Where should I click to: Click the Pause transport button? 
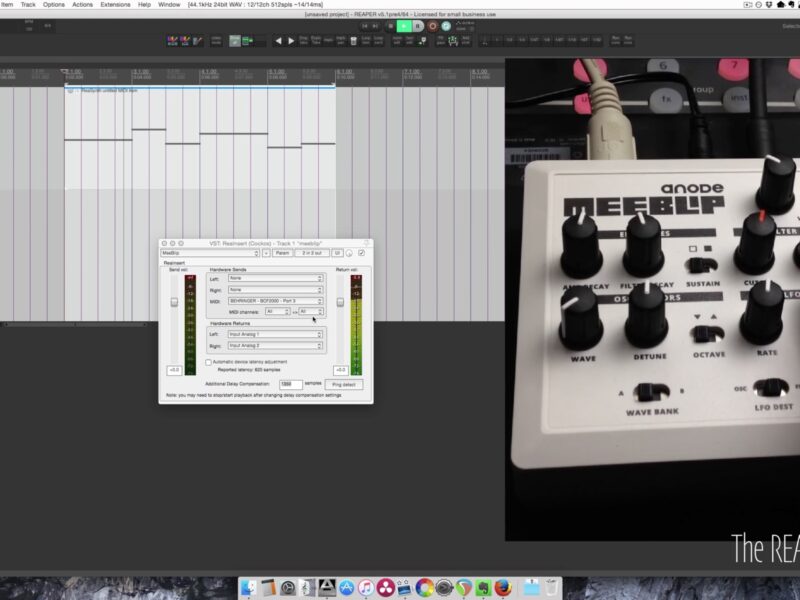(418, 26)
